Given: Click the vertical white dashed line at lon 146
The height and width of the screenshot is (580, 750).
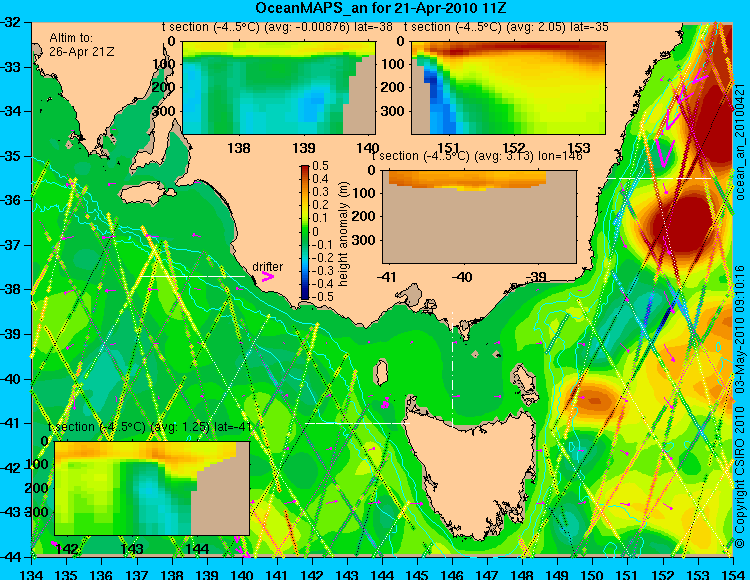Looking at the screenshot, I should (452, 369).
